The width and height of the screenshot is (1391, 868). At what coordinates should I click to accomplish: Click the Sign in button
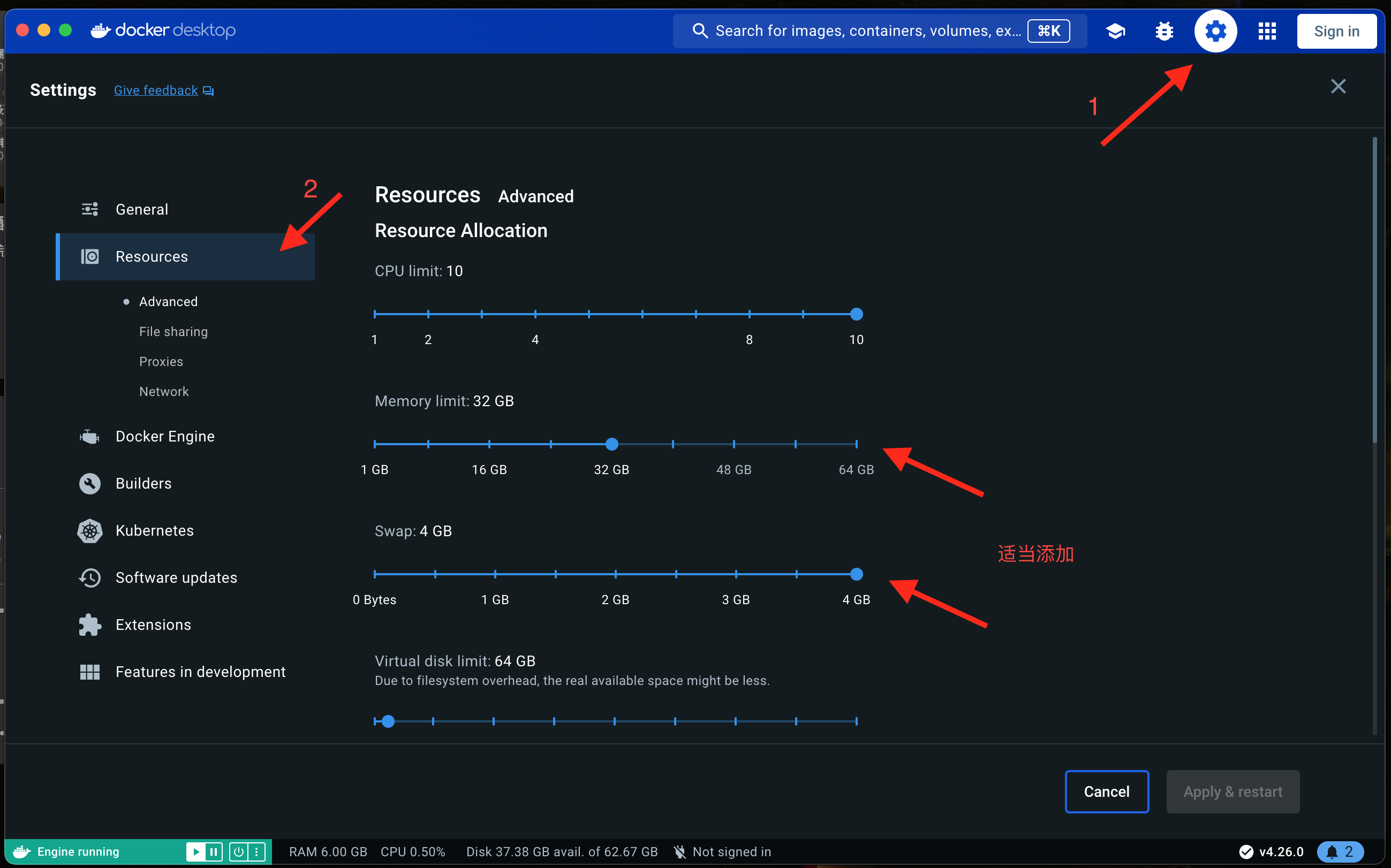(x=1336, y=31)
